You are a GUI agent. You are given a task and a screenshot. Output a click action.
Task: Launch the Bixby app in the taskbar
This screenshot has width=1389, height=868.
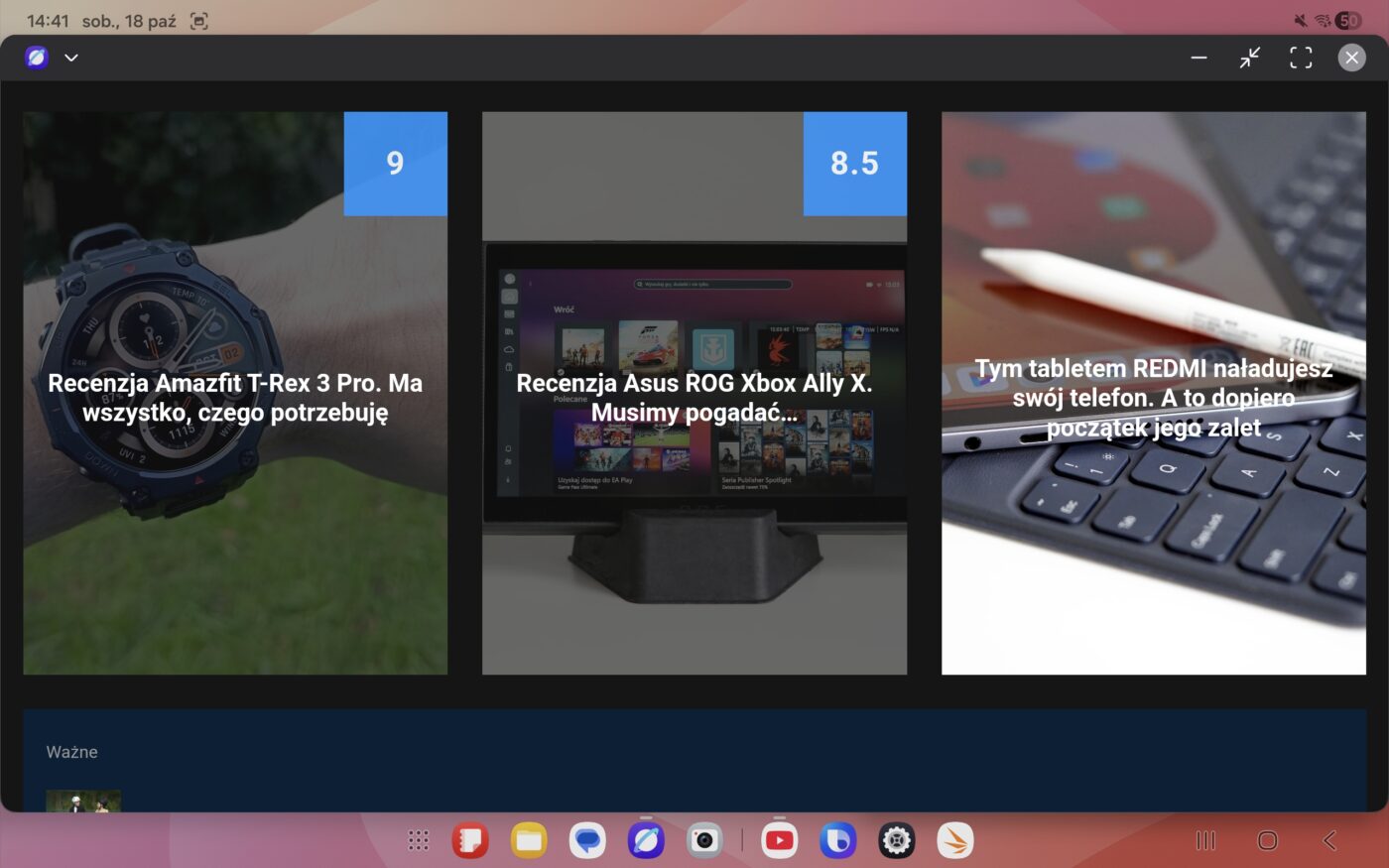click(838, 841)
